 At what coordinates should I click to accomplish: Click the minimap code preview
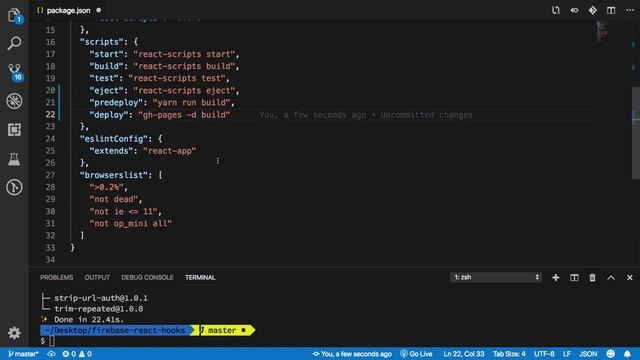[602, 31]
